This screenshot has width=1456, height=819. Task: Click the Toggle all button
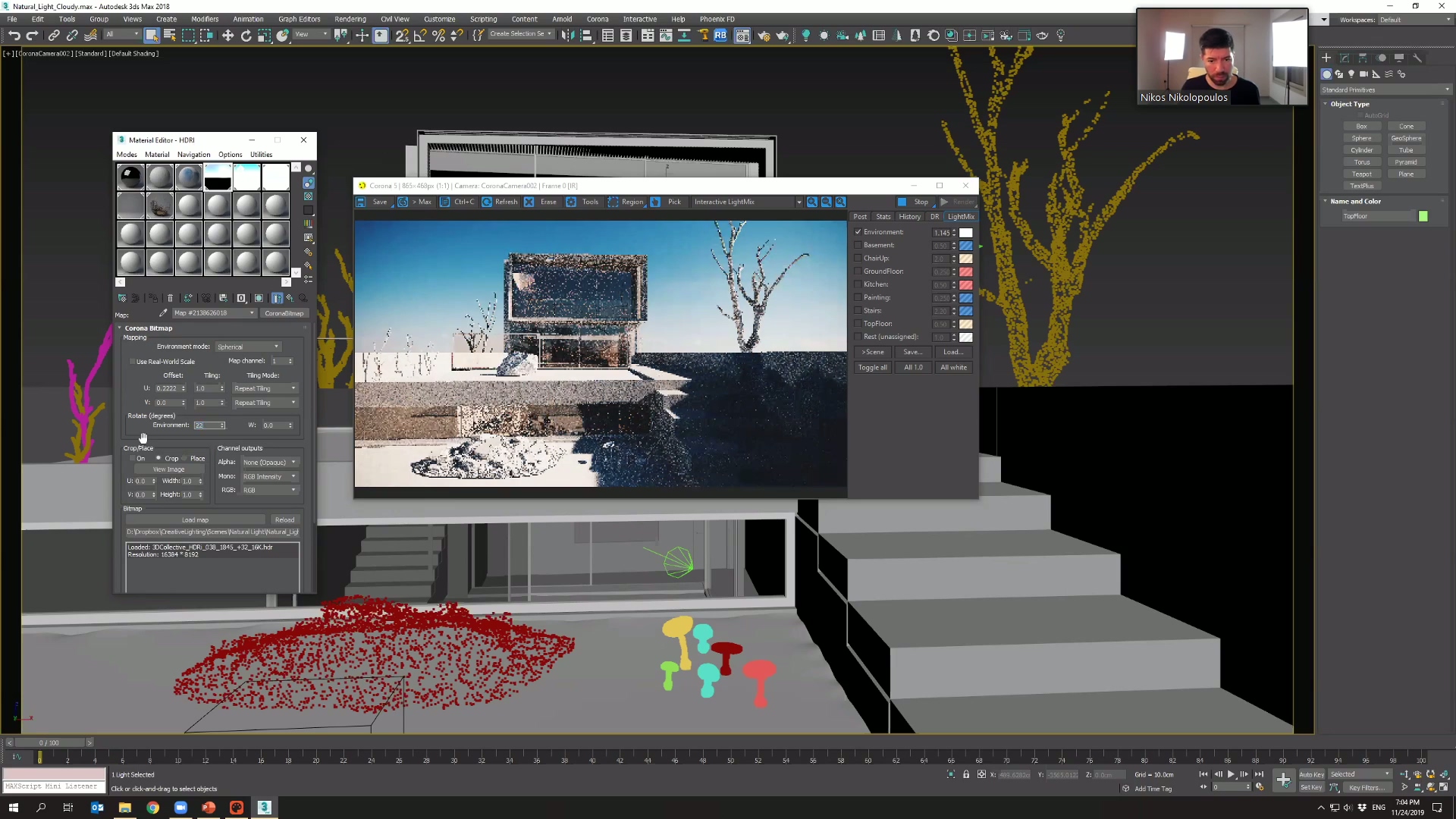point(872,368)
